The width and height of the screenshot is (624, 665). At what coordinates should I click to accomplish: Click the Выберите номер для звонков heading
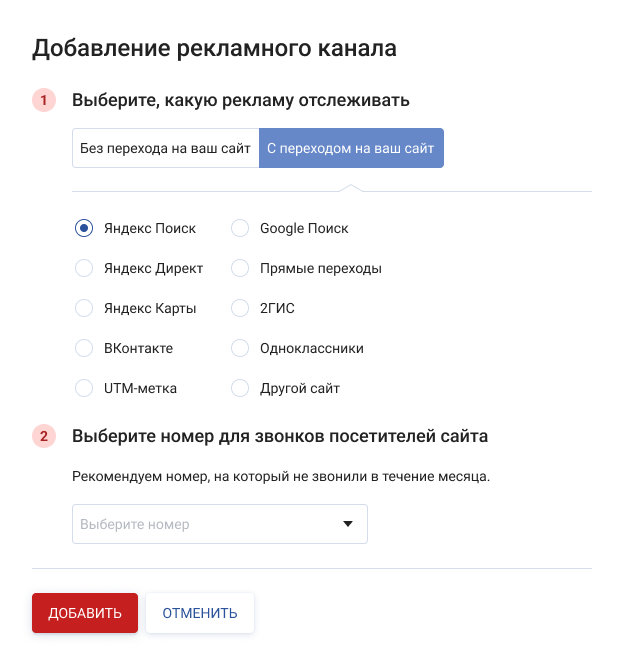(x=280, y=436)
